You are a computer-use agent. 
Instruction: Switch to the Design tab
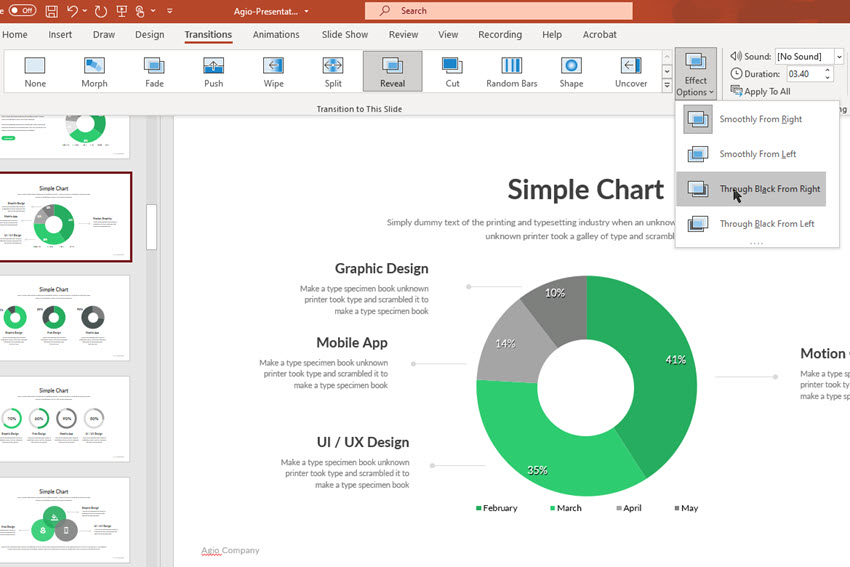pyautogui.click(x=150, y=34)
